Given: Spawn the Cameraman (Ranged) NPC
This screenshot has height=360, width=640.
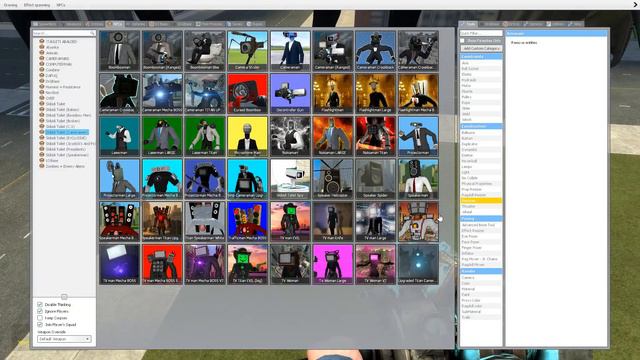Looking at the screenshot, I should pyautogui.click(x=333, y=50).
